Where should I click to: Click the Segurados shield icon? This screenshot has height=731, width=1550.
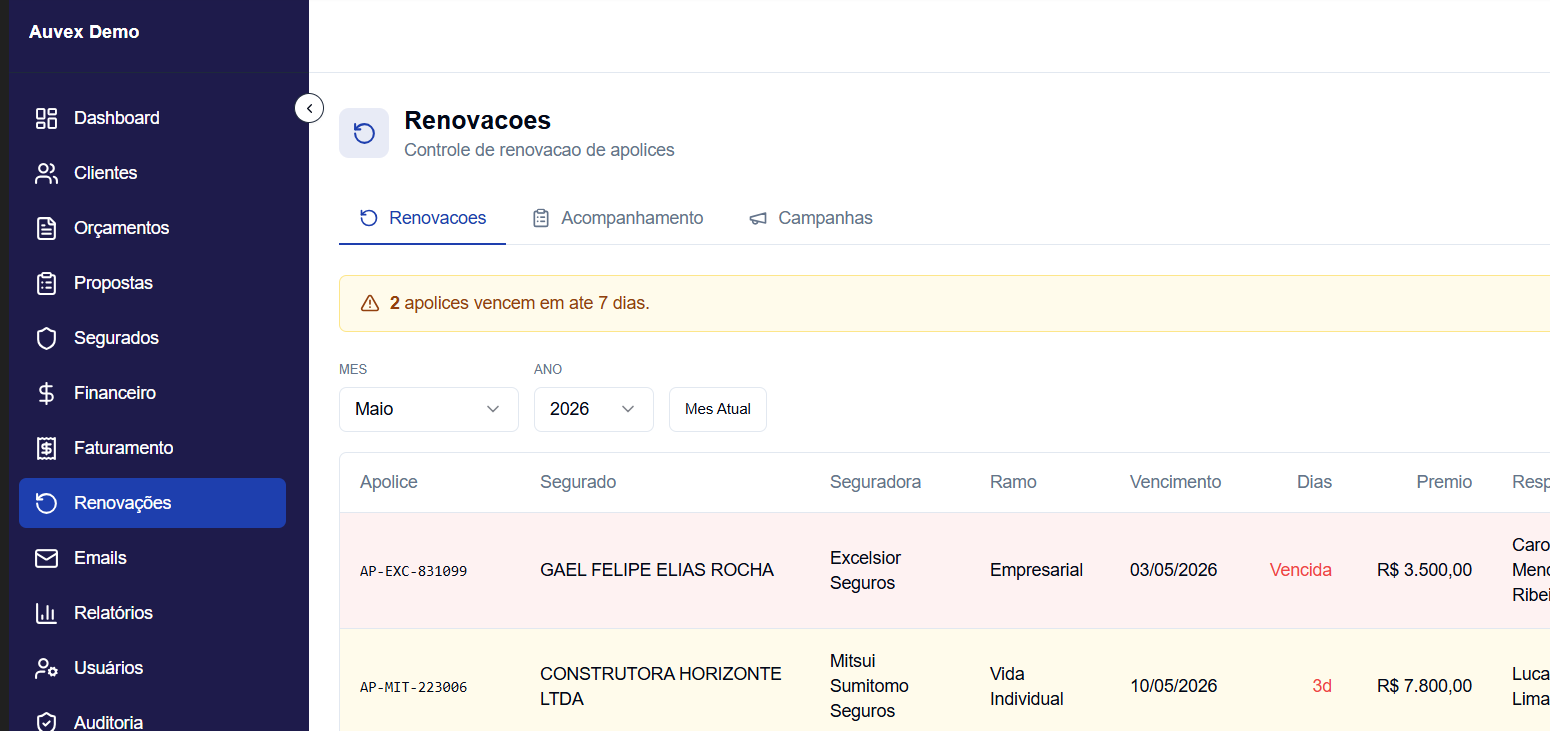[46, 338]
